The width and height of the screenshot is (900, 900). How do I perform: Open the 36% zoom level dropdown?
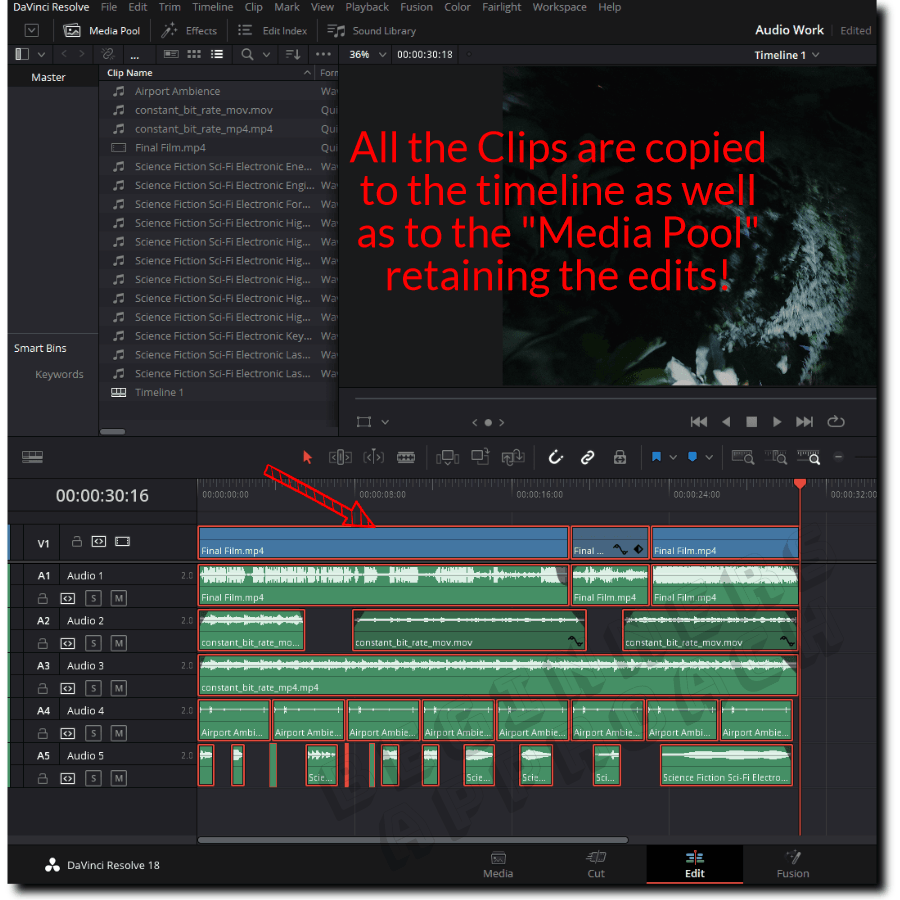[366, 54]
